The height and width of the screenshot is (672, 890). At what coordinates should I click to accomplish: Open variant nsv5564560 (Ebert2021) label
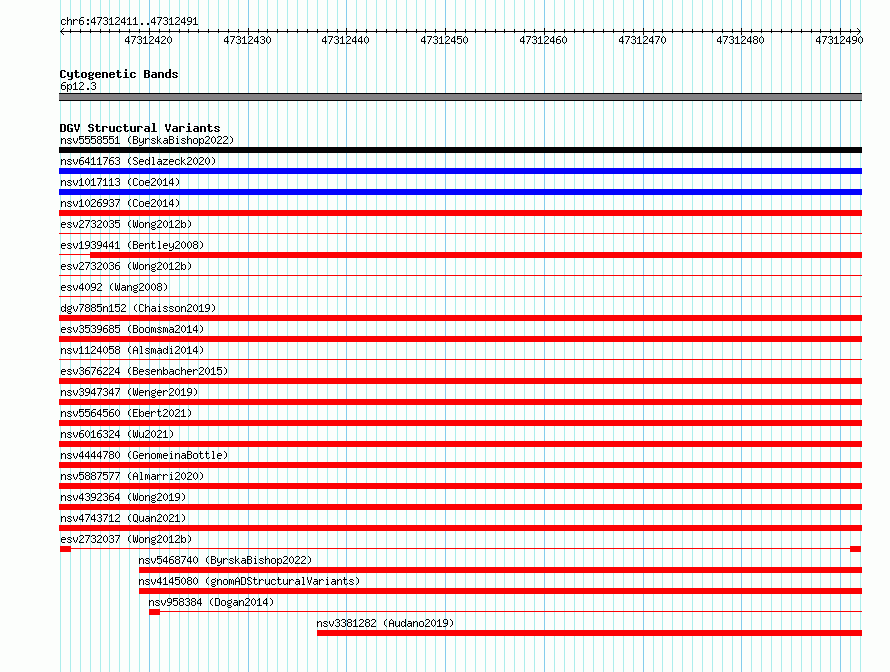(x=126, y=413)
